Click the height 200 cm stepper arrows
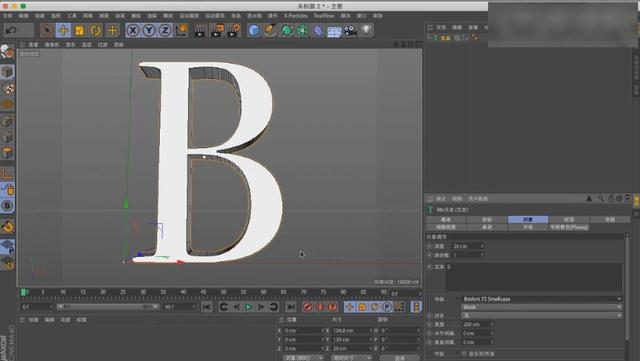Image resolution: width=640 pixels, height=361 pixels. point(491,324)
